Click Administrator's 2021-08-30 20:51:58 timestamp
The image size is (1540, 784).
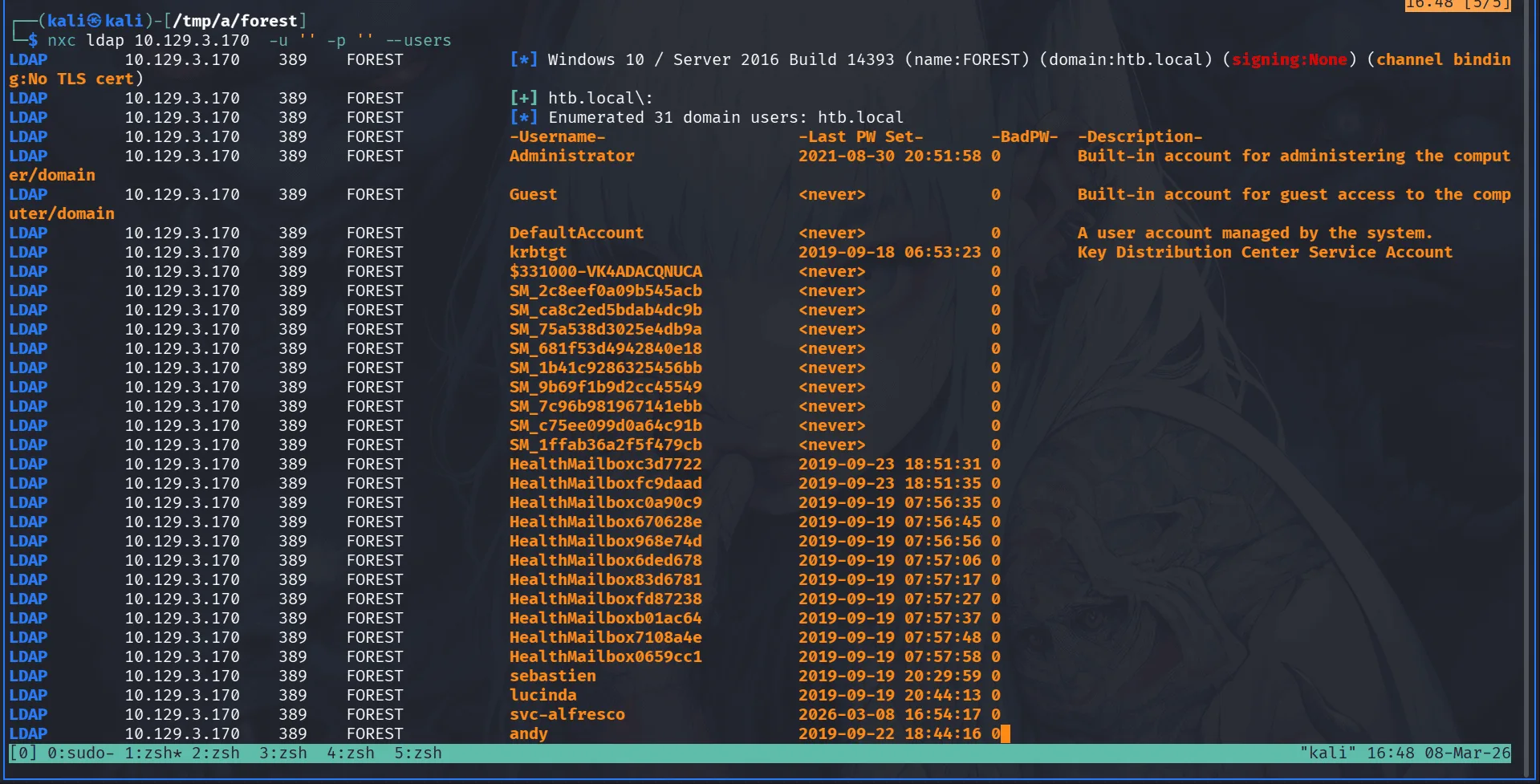click(x=889, y=156)
